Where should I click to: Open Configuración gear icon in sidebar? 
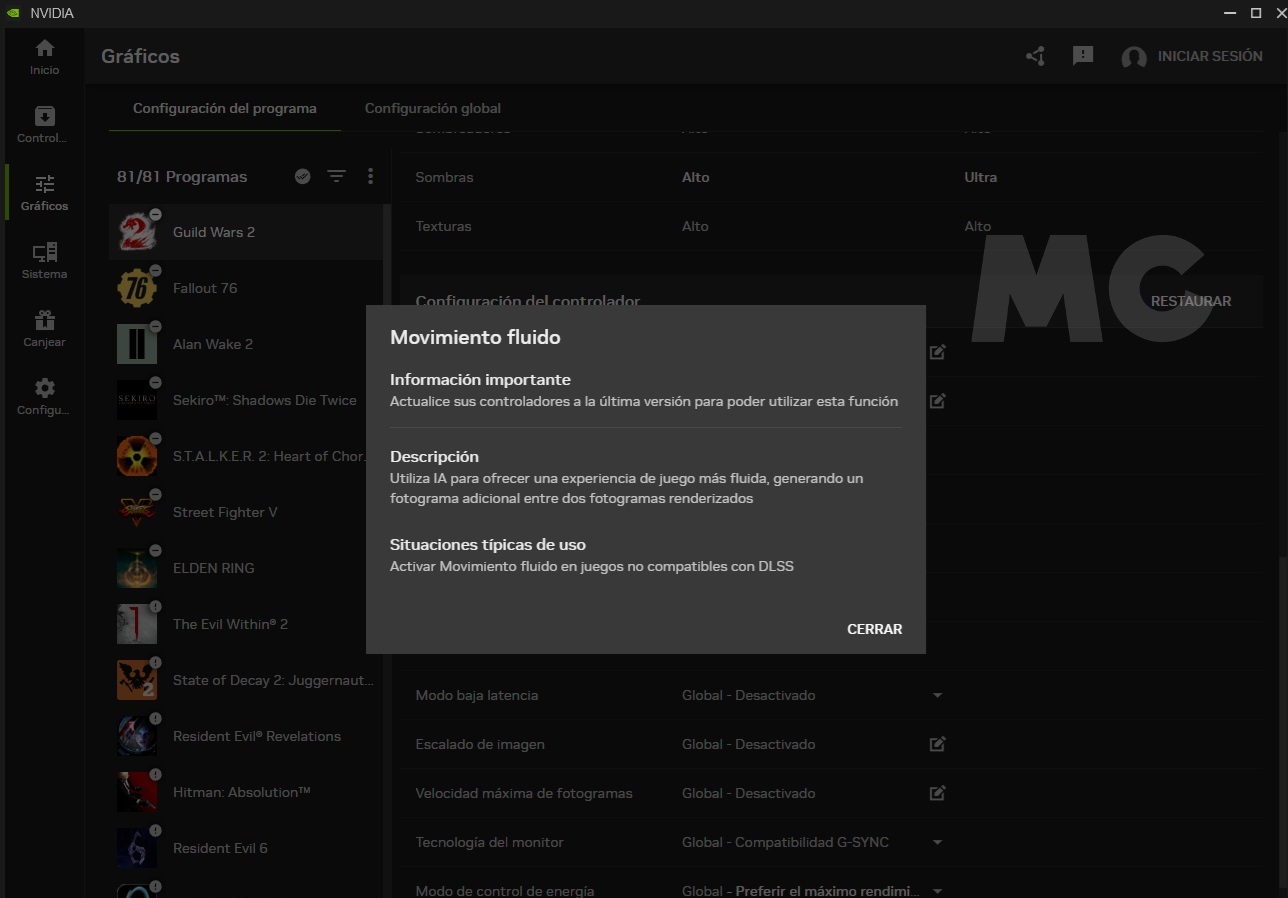[x=44, y=396]
